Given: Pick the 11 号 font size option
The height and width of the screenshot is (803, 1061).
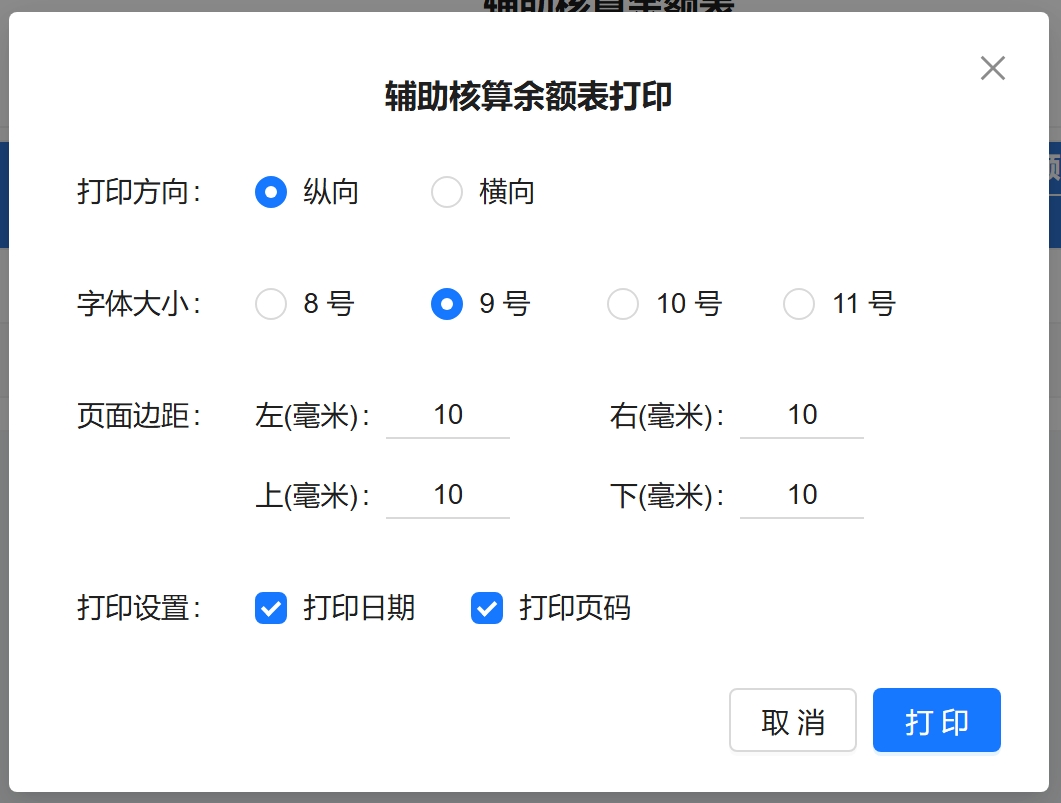Looking at the screenshot, I should [x=799, y=304].
